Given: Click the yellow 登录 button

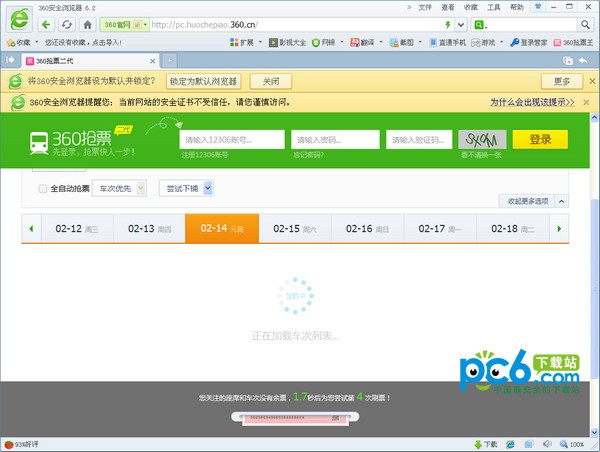Looking at the screenshot, I should pyautogui.click(x=540, y=139).
